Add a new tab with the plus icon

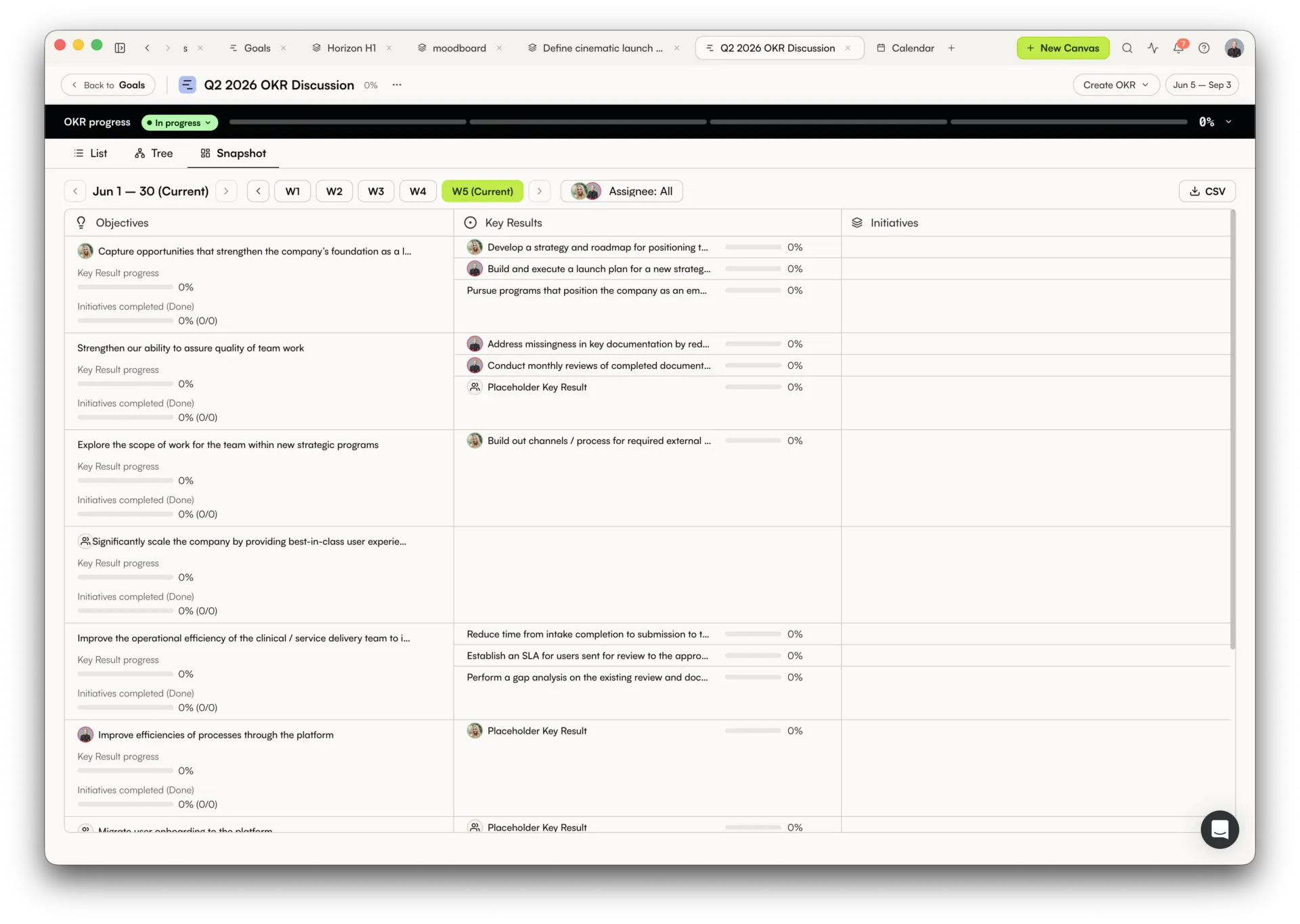point(951,48)
